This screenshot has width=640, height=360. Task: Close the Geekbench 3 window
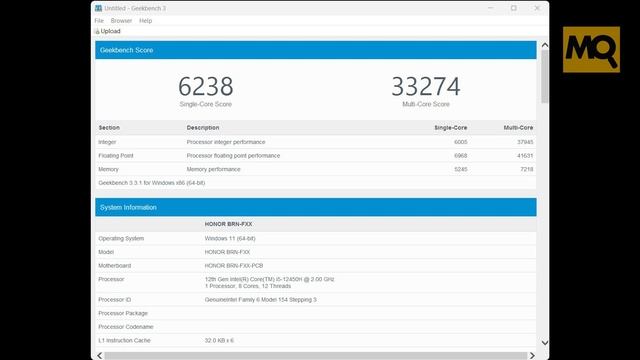click(x=537, y=8)
